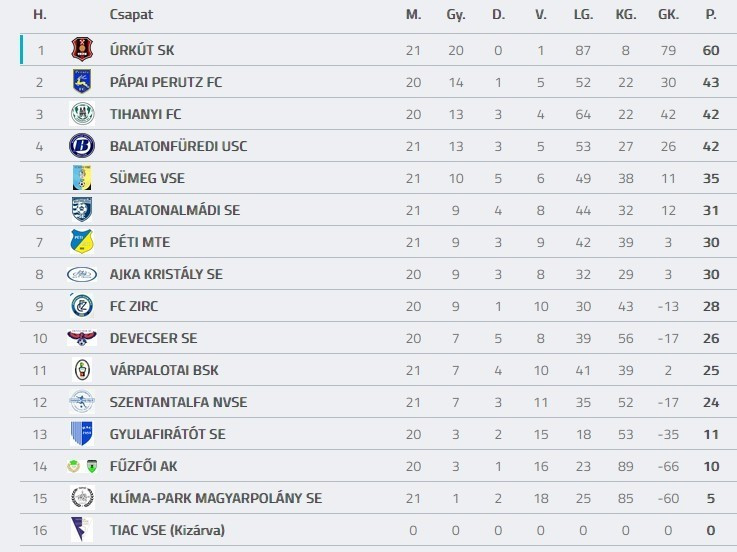
Task: Open Klíma-Park Magyarpolány SE team page
Action: tap(215, 498)
